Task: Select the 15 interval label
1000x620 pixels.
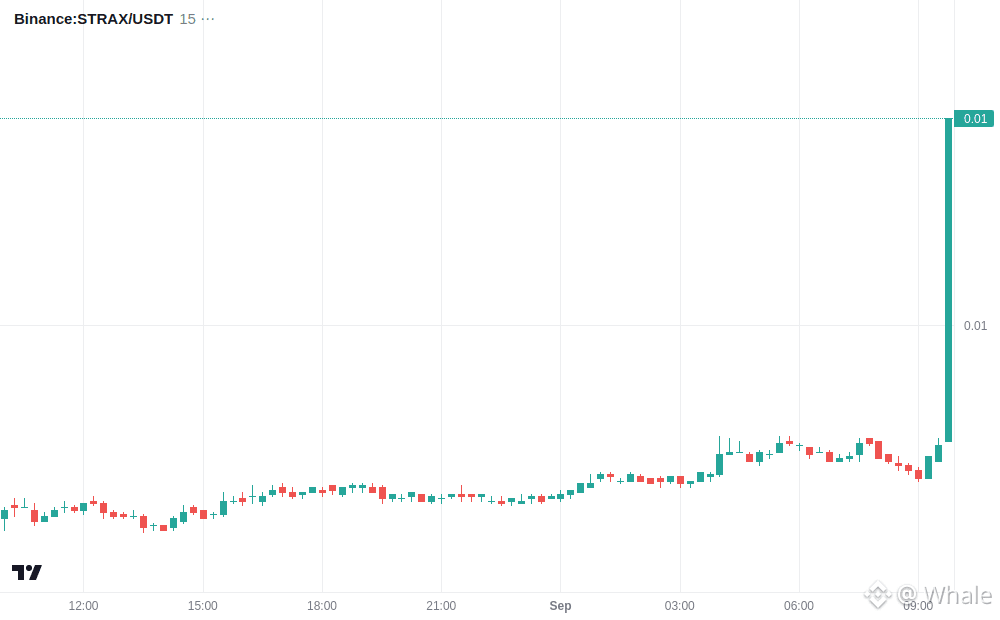Action: 188,19
